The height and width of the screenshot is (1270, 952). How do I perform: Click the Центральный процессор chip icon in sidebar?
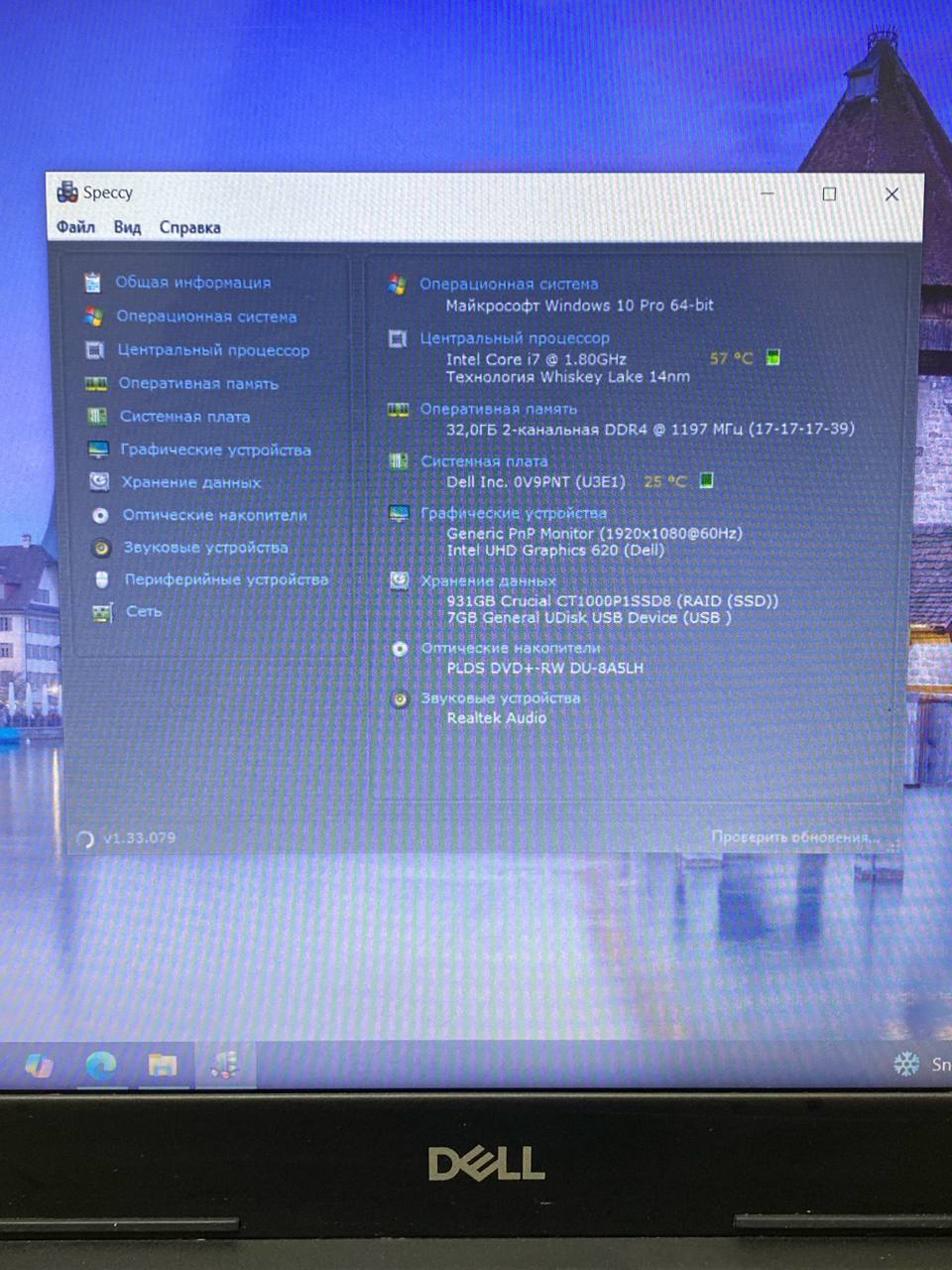(x=94, y=350)
